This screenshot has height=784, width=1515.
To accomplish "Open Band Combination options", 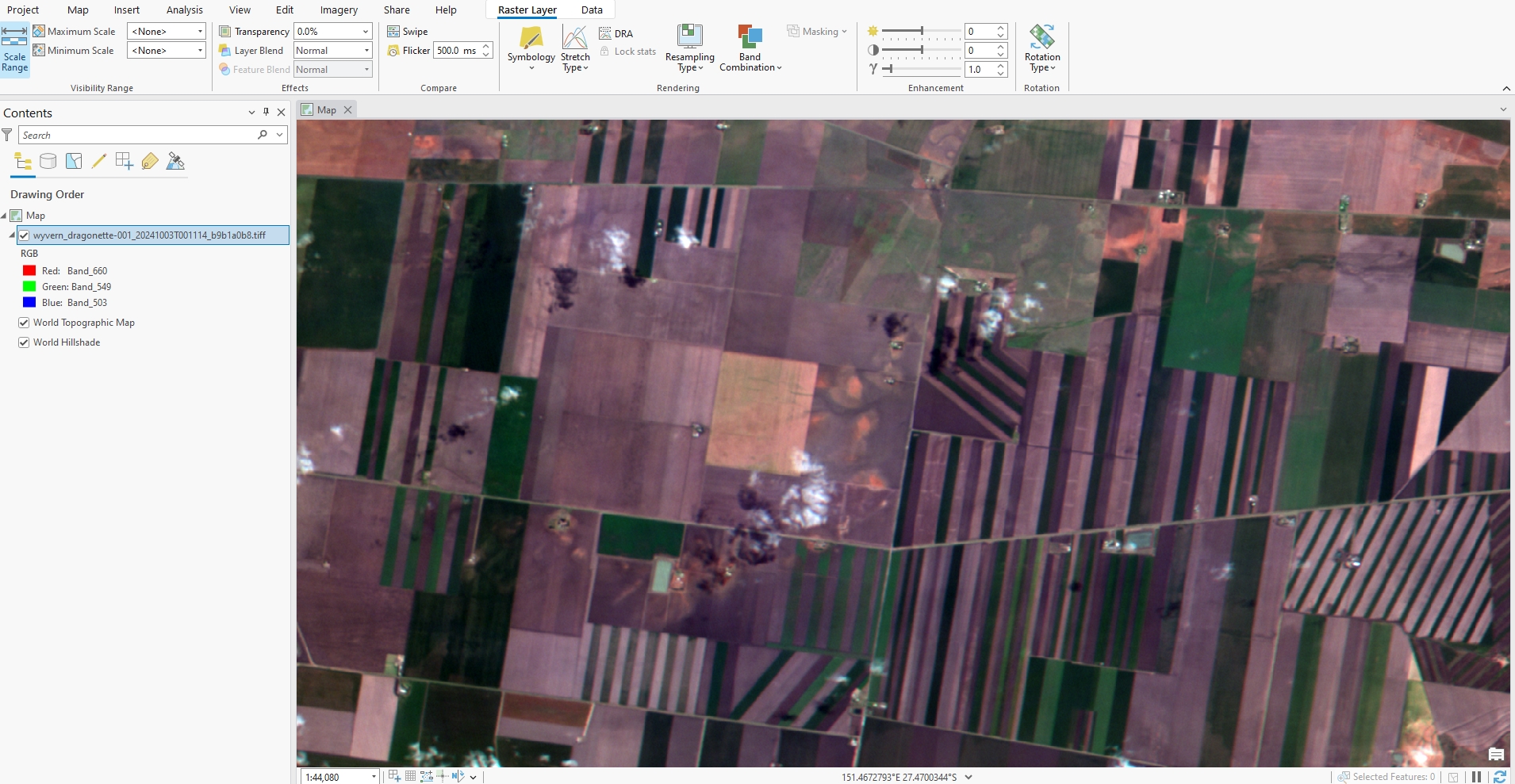I will 750,48.
